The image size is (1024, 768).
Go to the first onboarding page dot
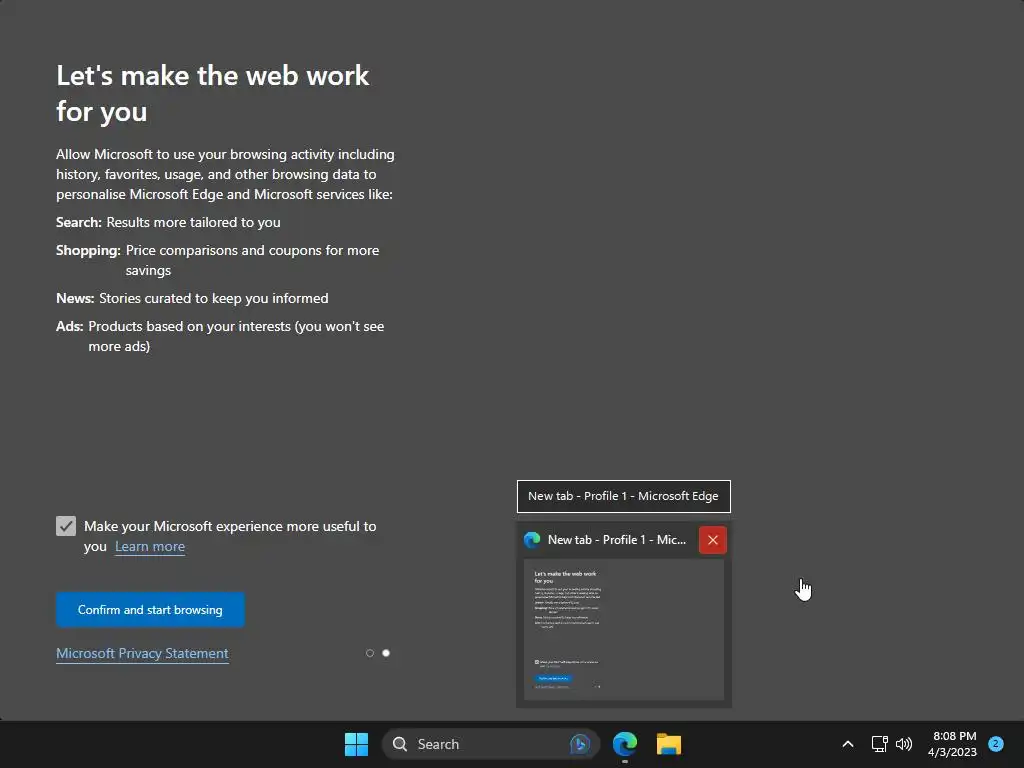(x=370, y=653)
